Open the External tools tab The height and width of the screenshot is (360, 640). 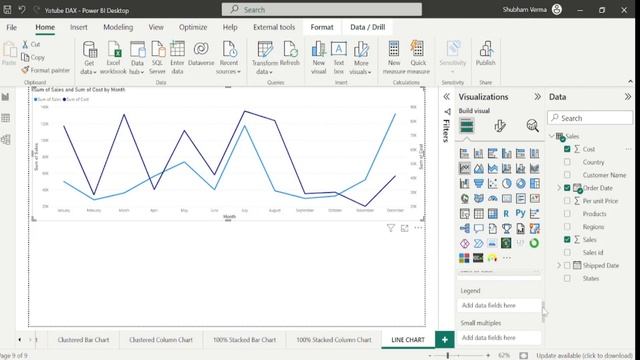[x=274, y=27]
